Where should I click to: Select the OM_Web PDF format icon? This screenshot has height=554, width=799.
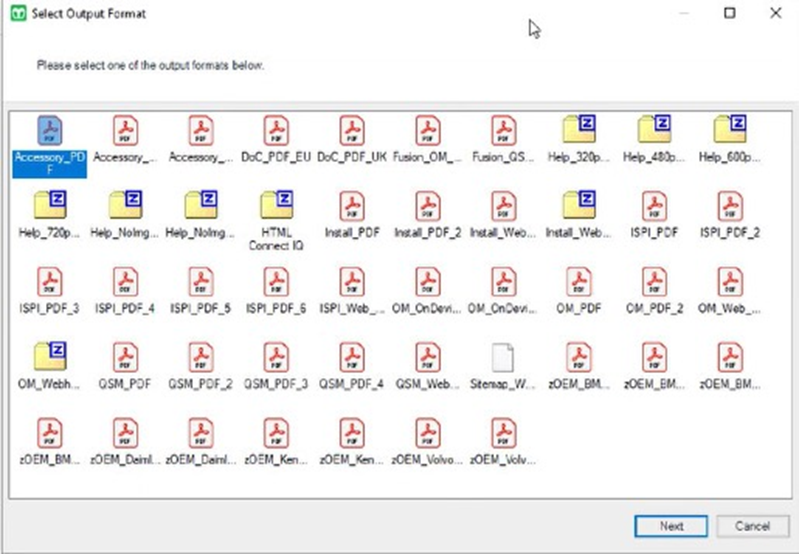[x=730, y=290]
